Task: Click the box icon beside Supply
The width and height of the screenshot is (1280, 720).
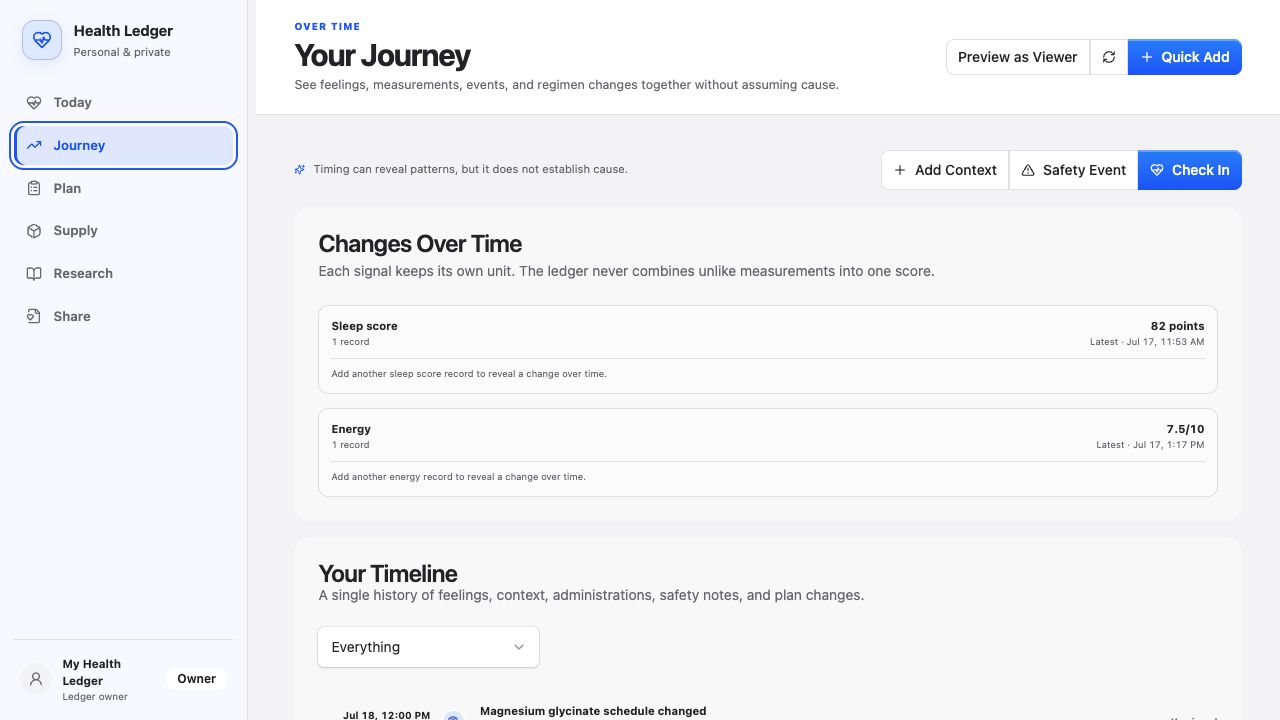Action: tap(34, 231)
